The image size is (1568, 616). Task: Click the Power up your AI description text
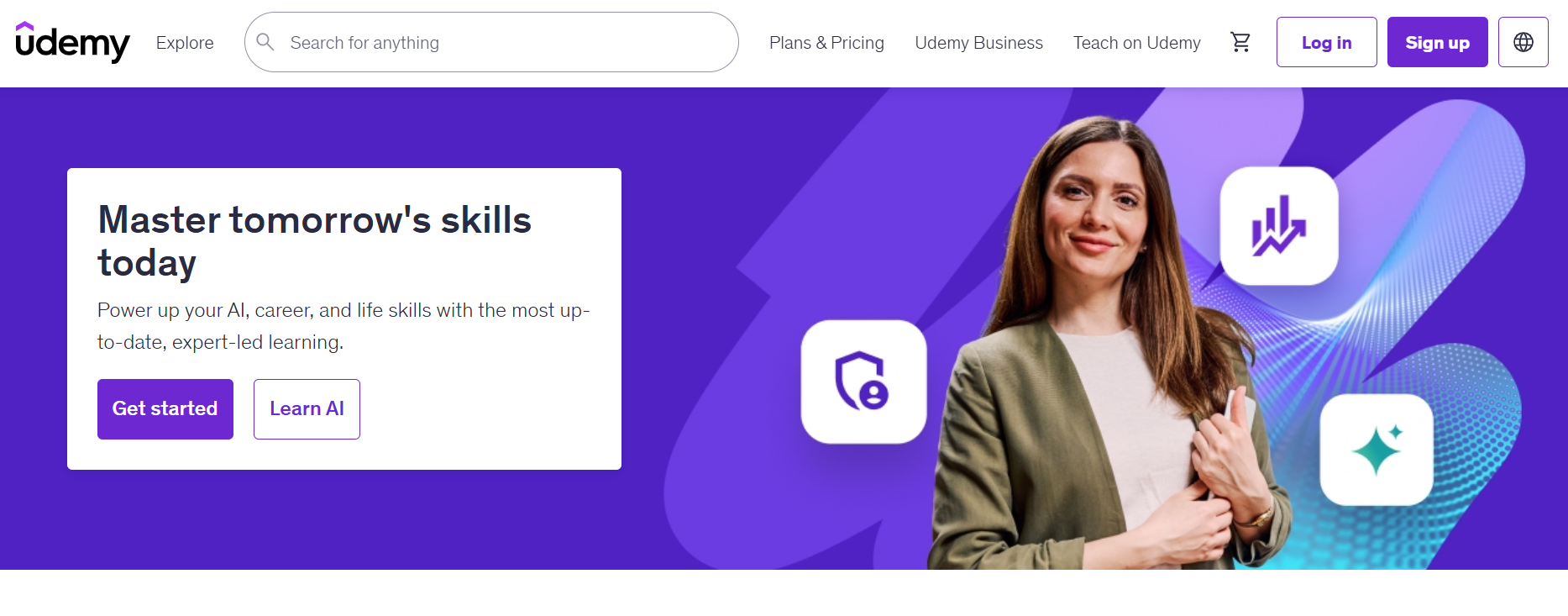pos(343,326)
